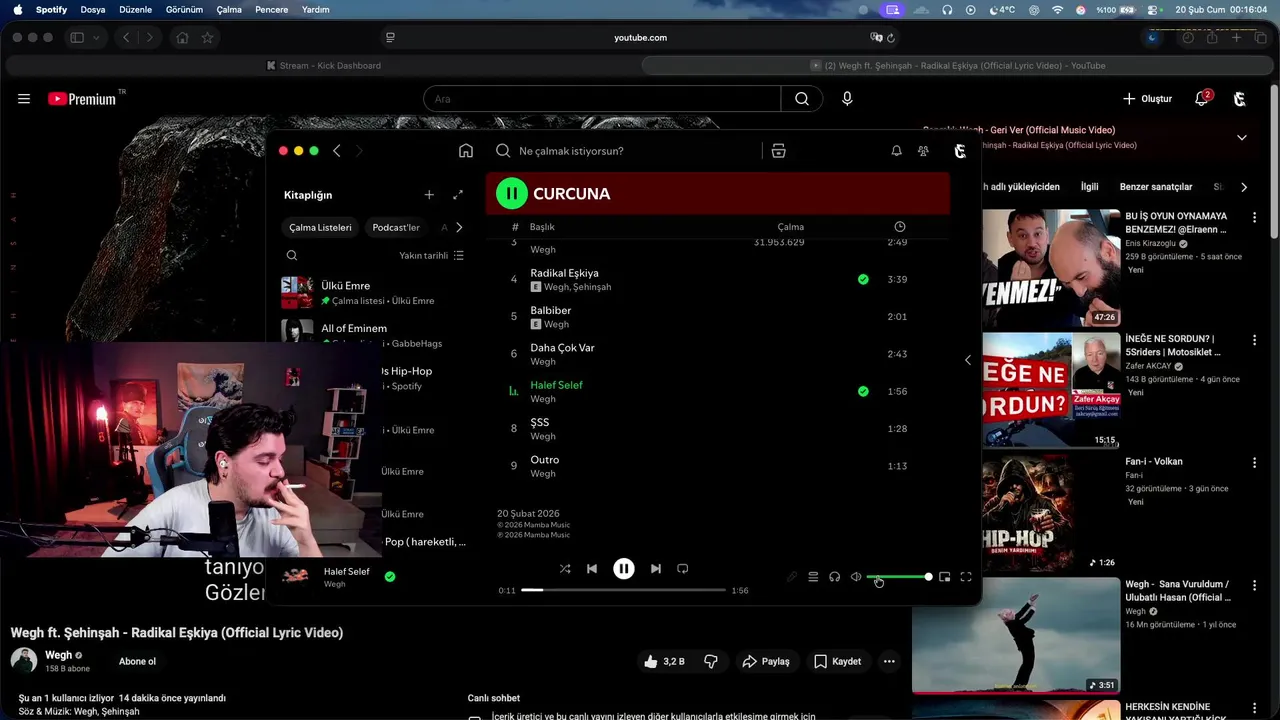This screenshot has width=1280, height=720.
Task: Open the Pencere menu
Action: pyautogui.click(x=271, y=10)
